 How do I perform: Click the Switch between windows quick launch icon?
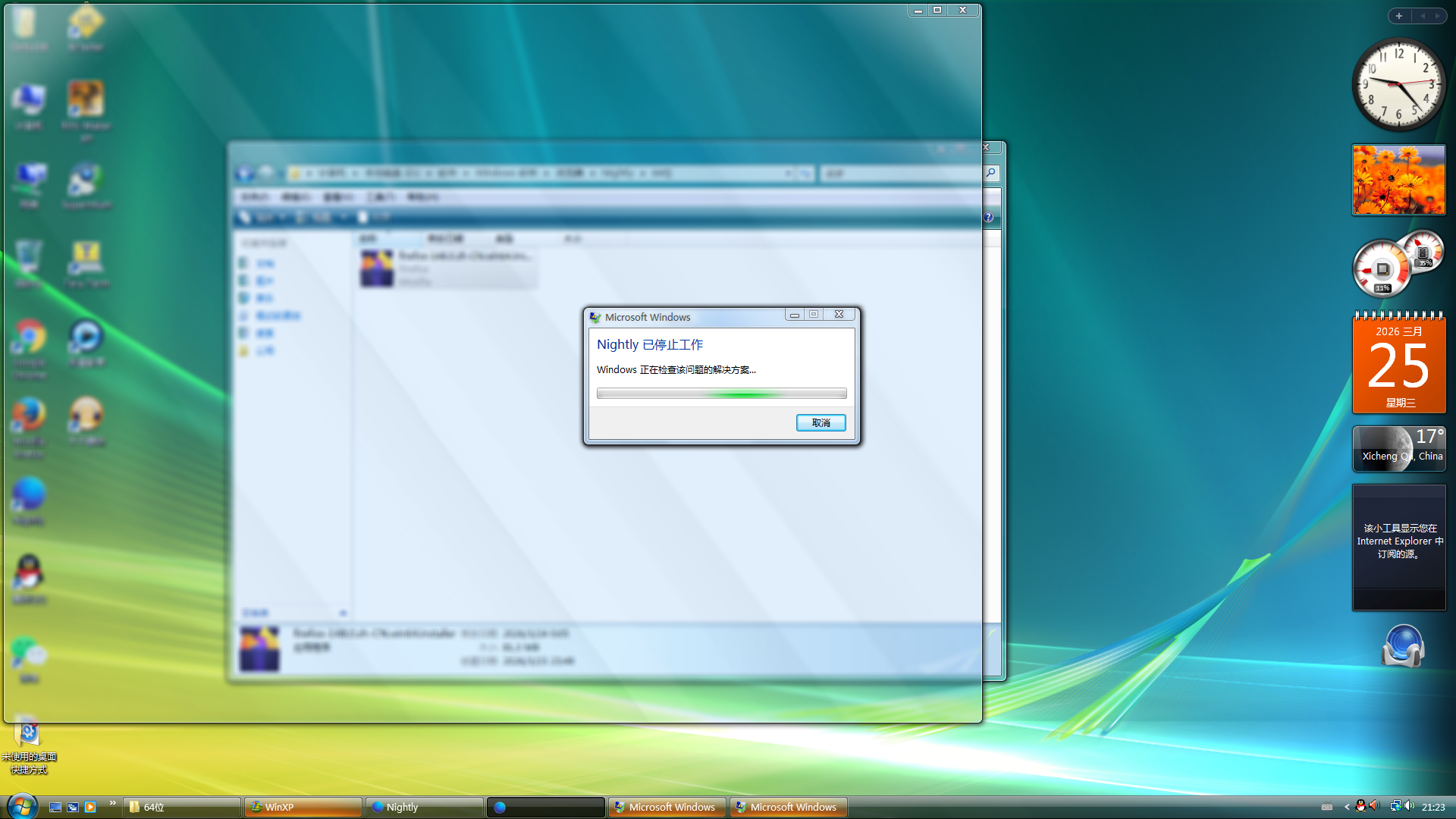[73, 807]
